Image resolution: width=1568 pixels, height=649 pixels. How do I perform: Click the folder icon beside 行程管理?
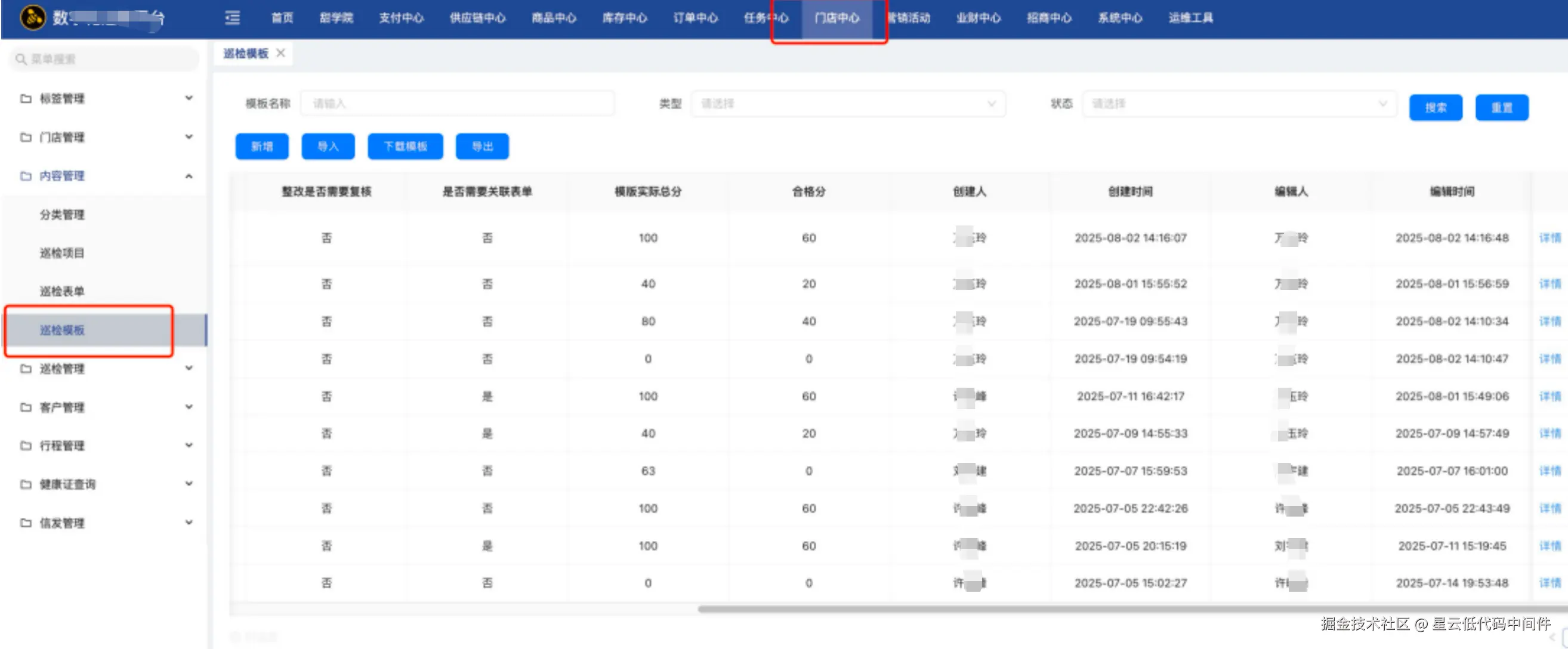[x=25, y=445]
